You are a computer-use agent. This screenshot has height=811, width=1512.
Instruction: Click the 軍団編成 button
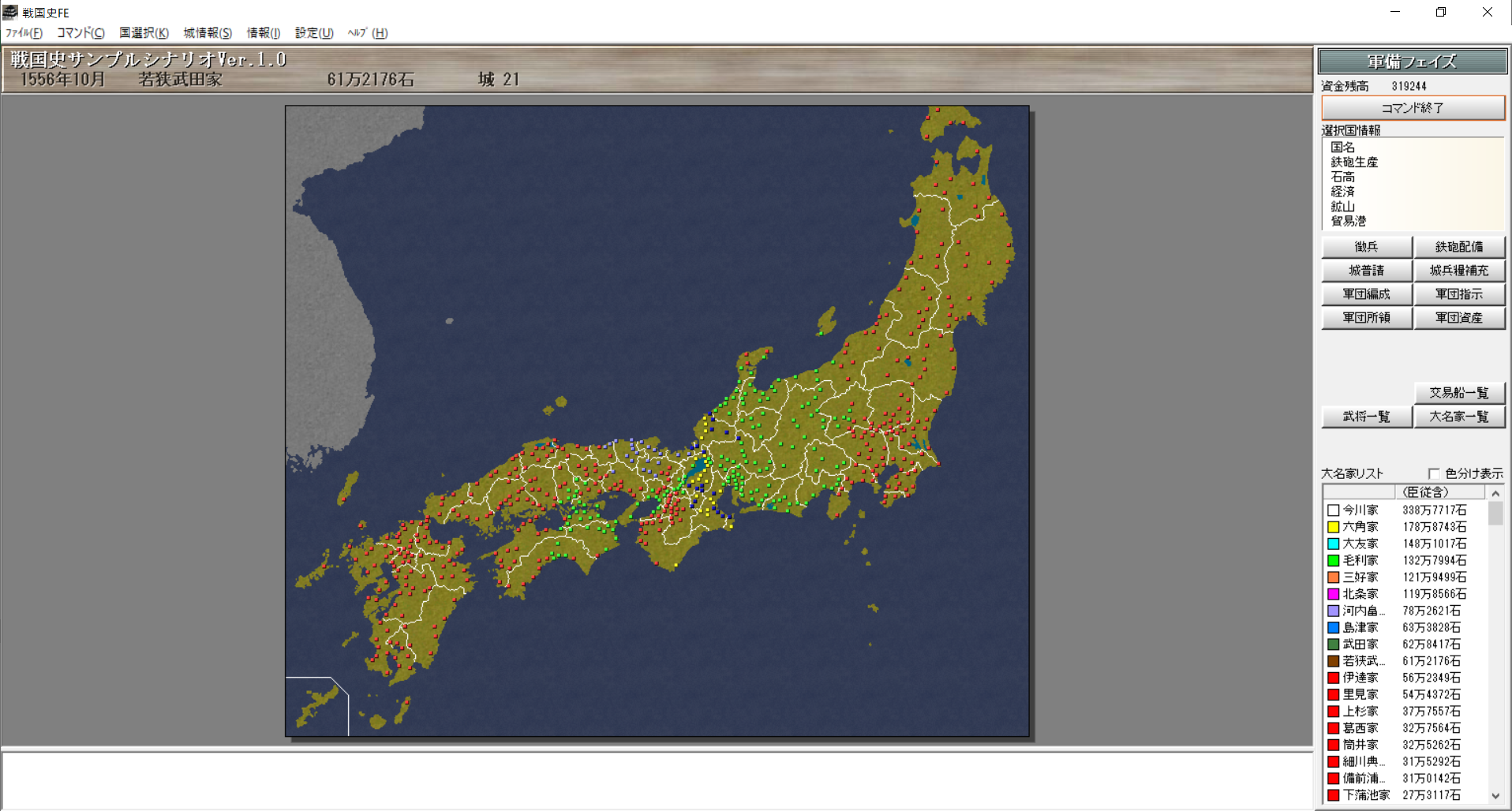point(1366,294)
